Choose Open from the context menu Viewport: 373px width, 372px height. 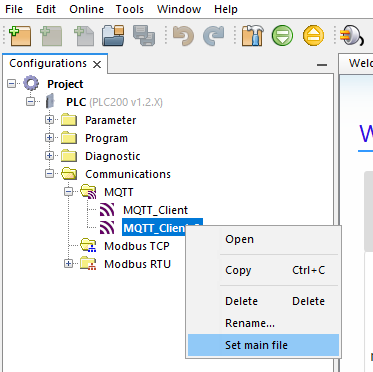263,239
